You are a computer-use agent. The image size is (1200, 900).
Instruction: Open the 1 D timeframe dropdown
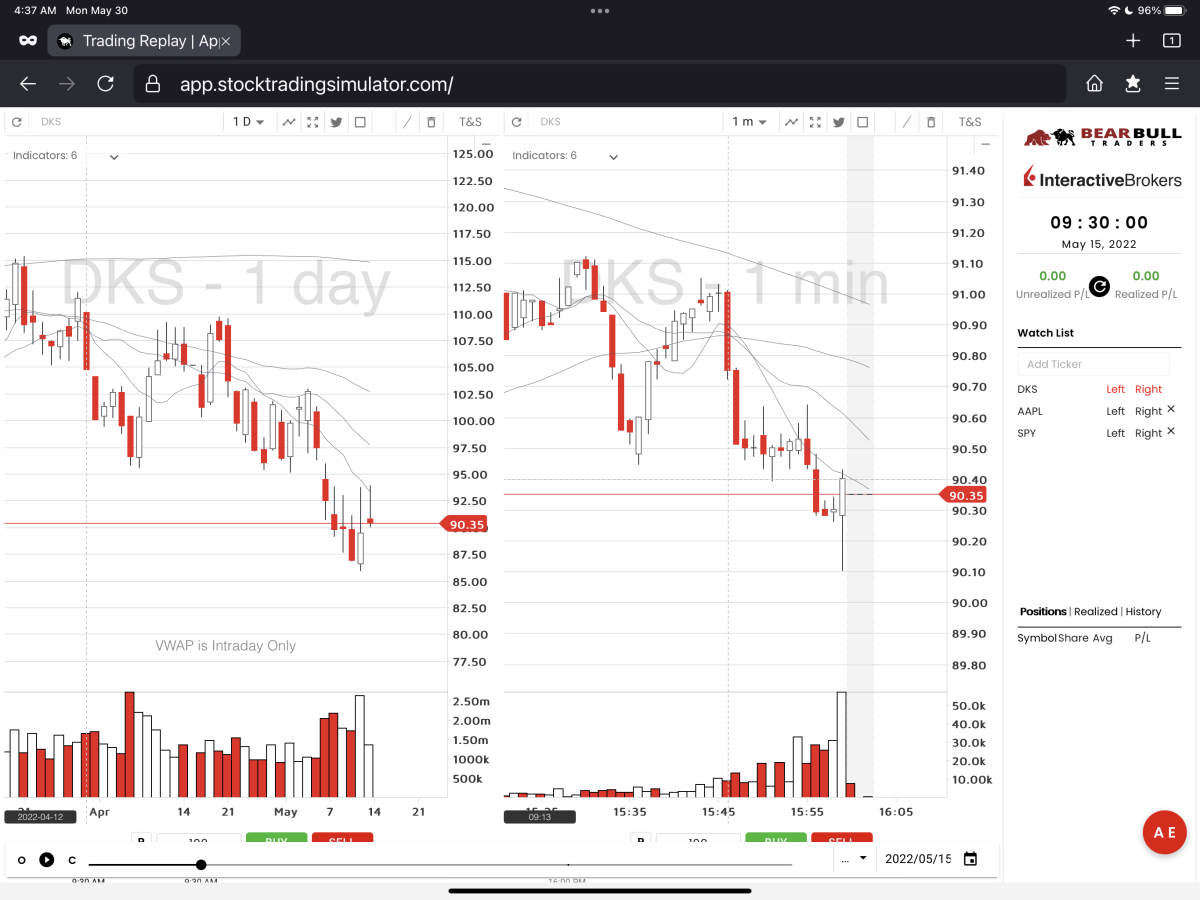[x=248, y=122]
